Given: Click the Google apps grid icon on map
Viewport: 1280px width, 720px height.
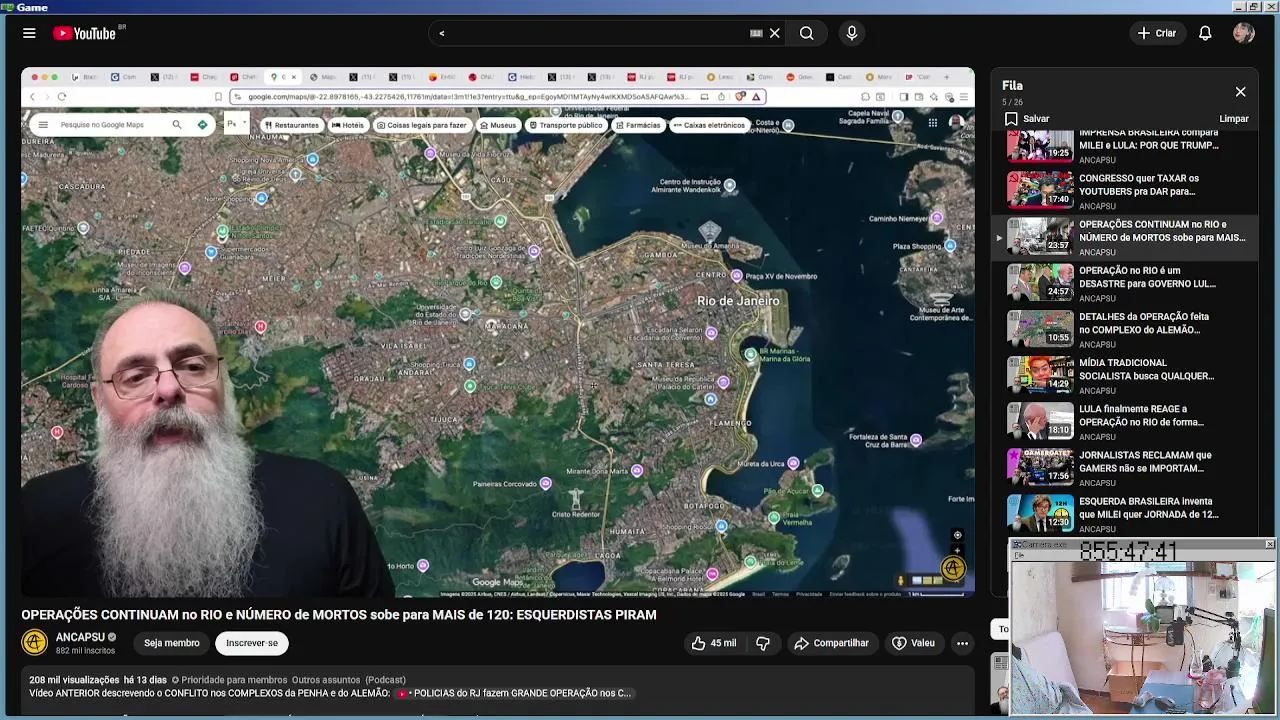Looking at the screenshot, I should coord(932,123).
